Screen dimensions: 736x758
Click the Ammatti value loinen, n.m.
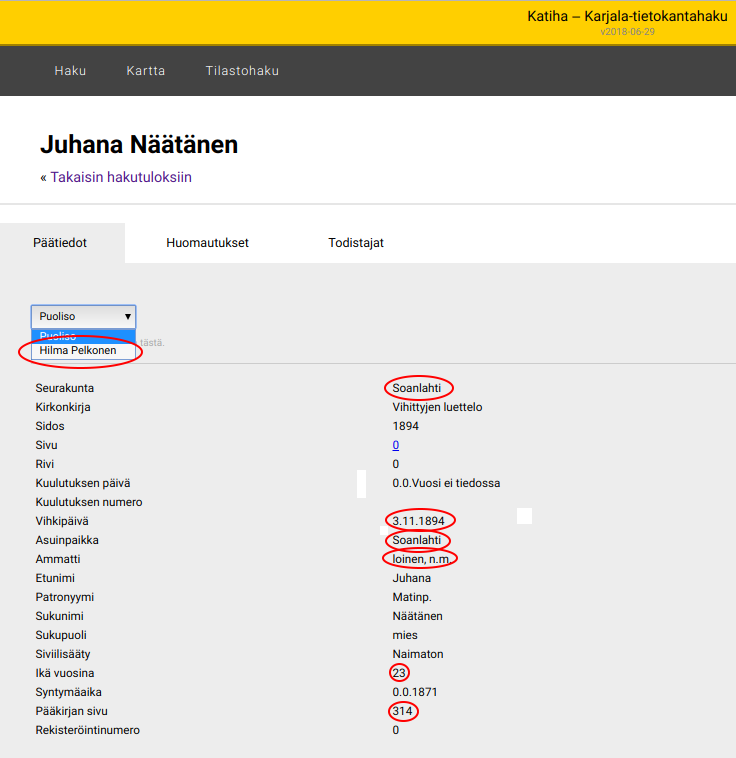[422, 559]
